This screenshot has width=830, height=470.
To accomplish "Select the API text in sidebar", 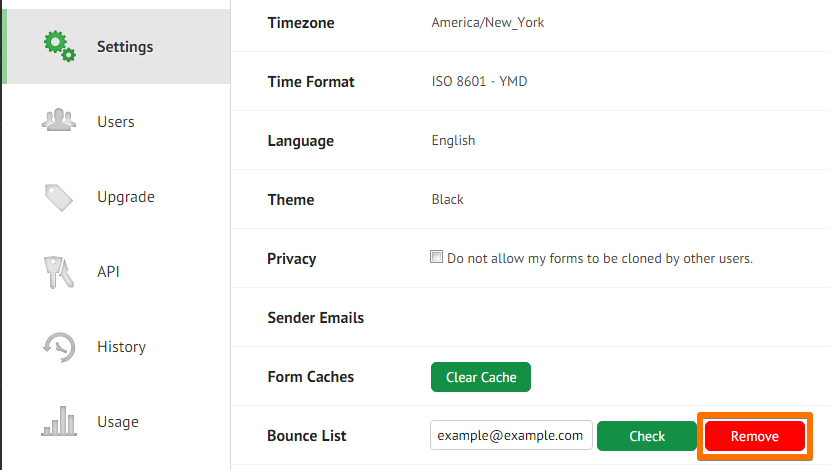I will (108, 272).
